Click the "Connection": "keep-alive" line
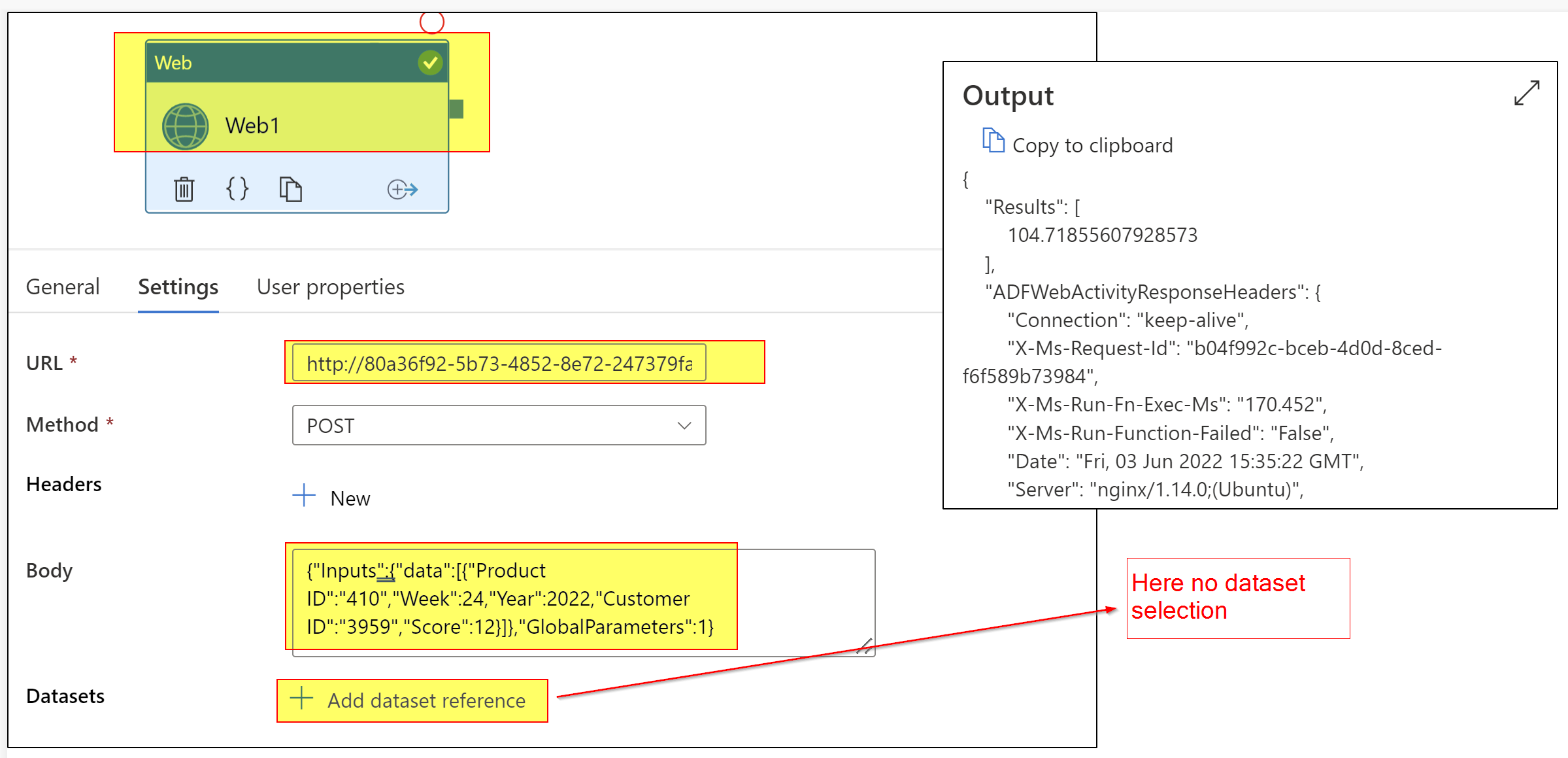The image size is (1568, 758). [1128, 320]
